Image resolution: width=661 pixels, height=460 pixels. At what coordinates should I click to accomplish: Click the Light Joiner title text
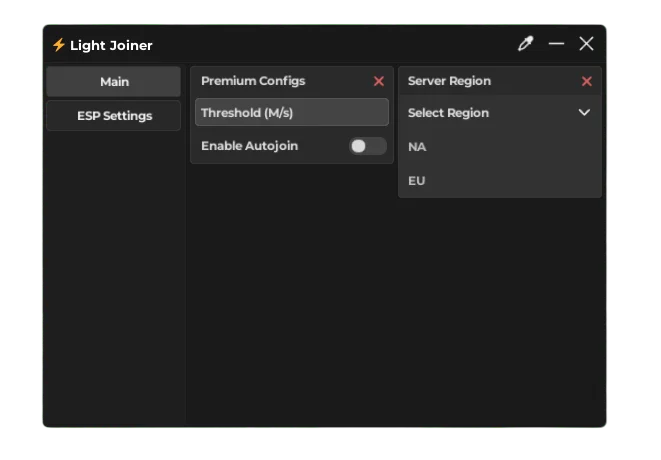[x=111, y=46]
